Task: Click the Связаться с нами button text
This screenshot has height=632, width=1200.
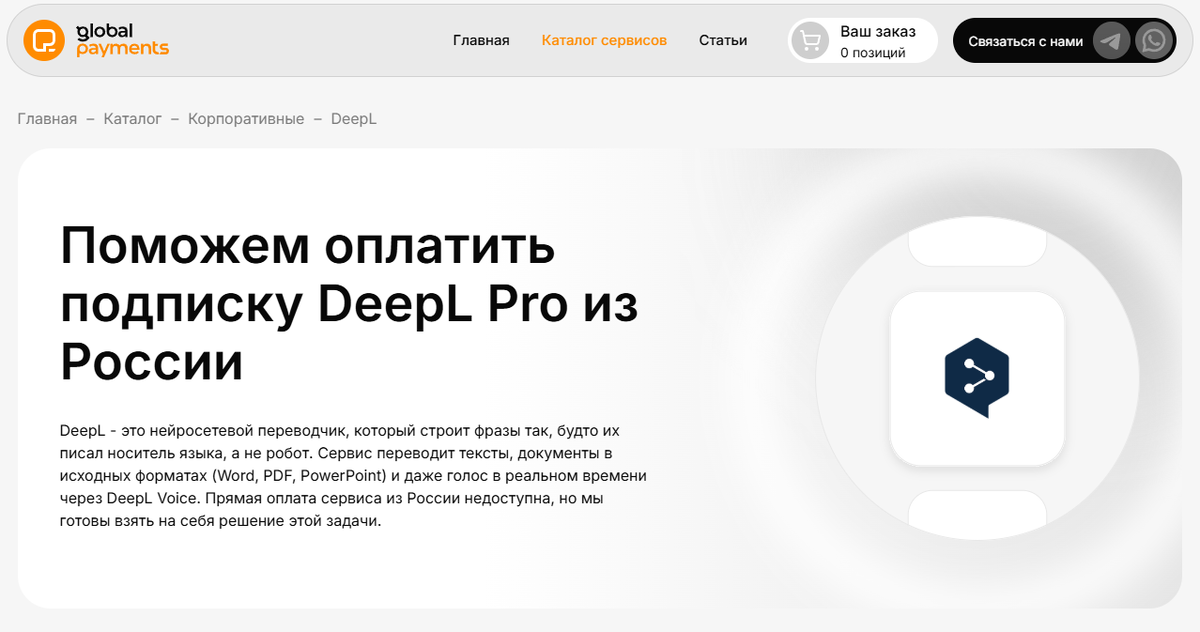Action: point(1025,41)
